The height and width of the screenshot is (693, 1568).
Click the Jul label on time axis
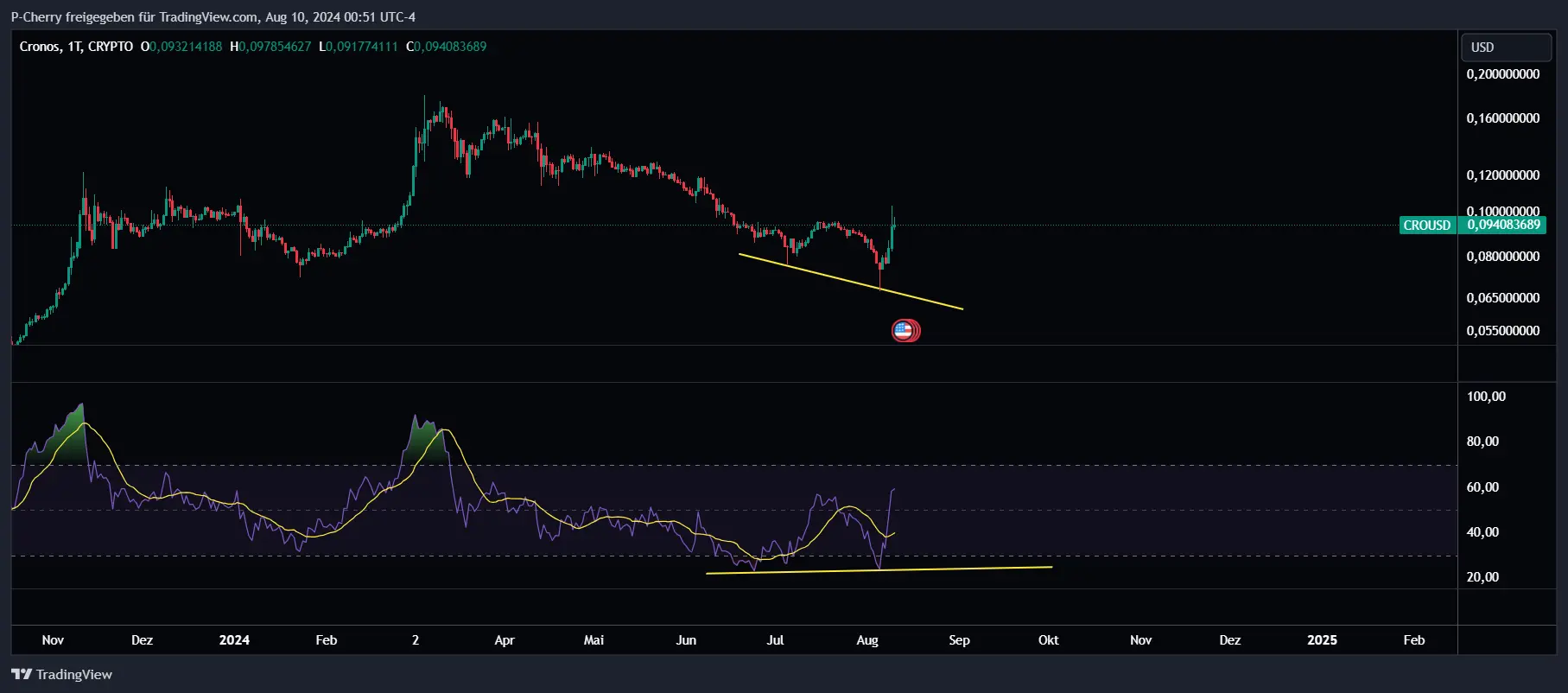click(x=775, y=640)
